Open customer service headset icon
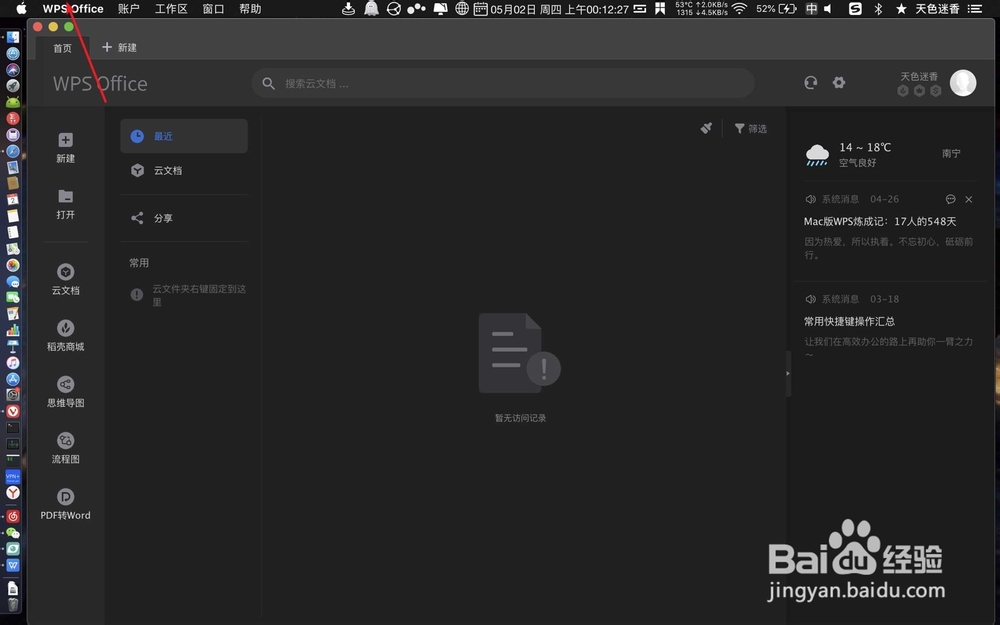 point(811,82)
